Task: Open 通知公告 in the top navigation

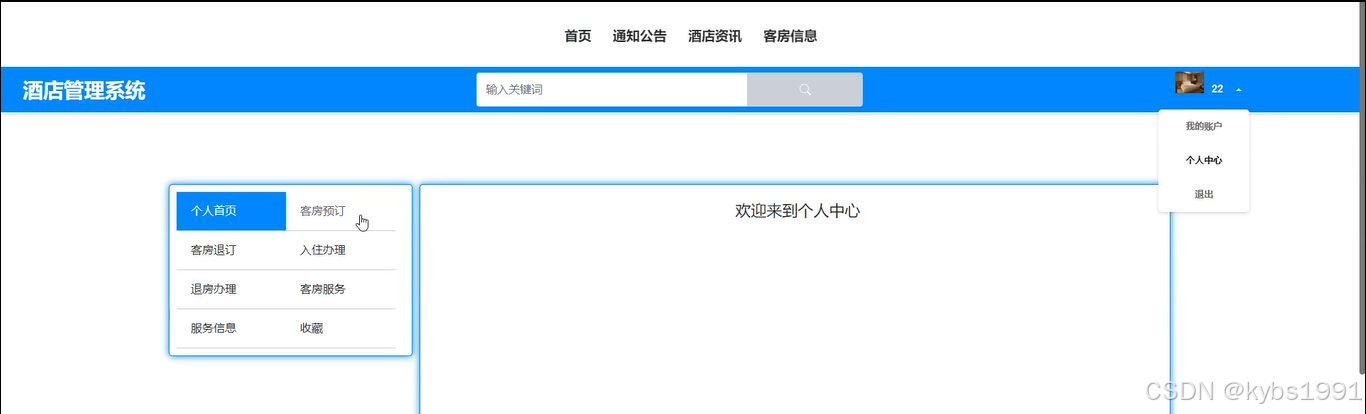Action: [640, 36]
